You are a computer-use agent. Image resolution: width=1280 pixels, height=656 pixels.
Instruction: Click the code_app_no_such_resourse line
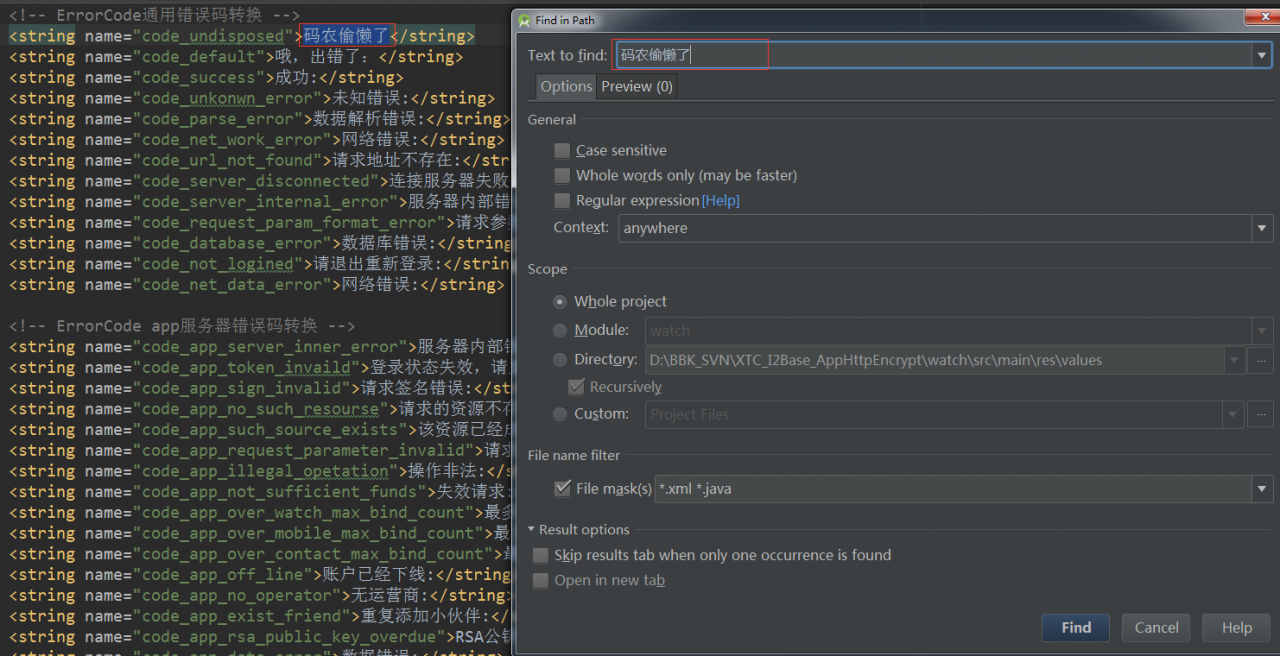(260, 409)
